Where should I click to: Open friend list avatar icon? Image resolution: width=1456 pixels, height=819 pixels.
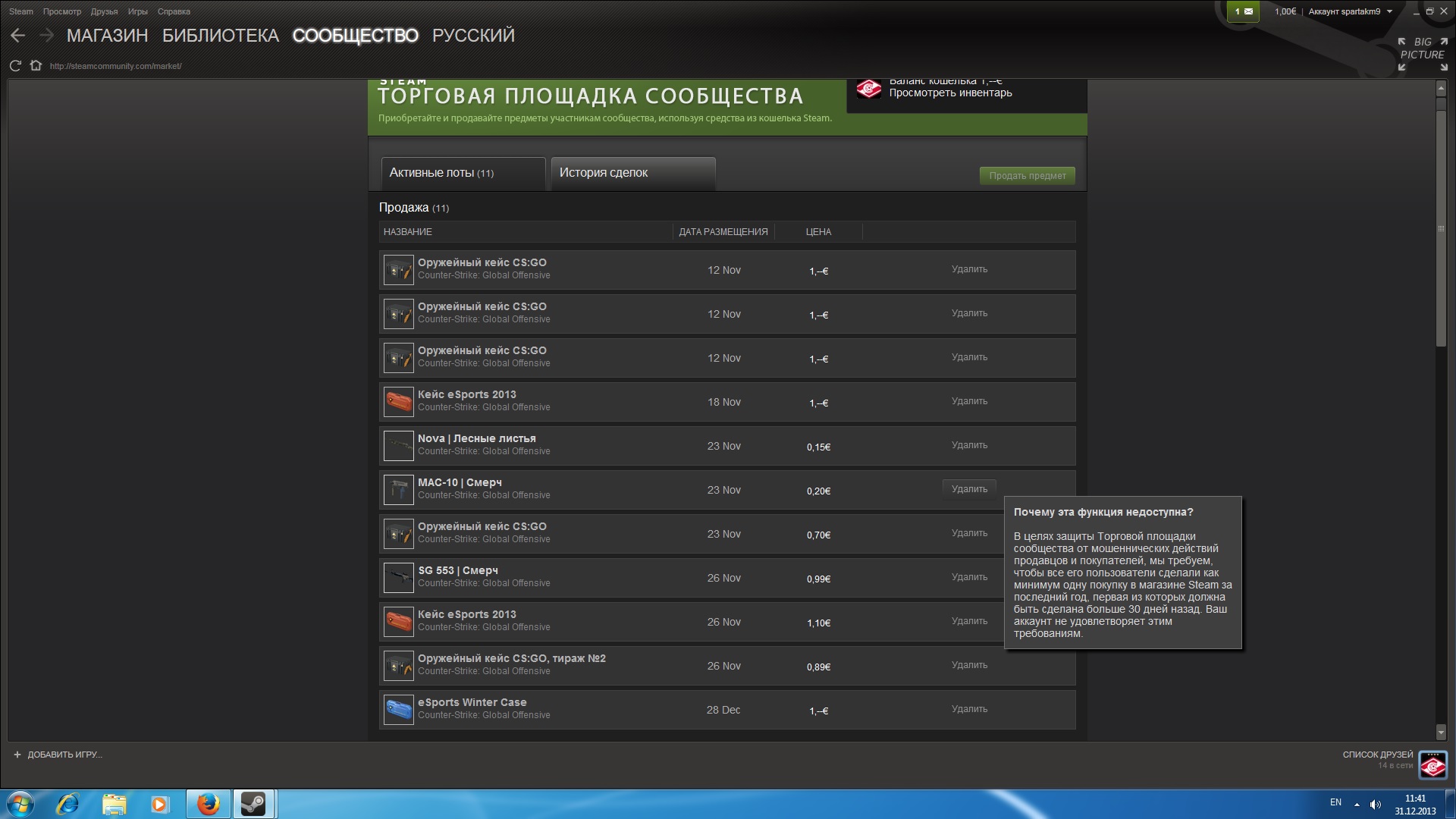1432,765
